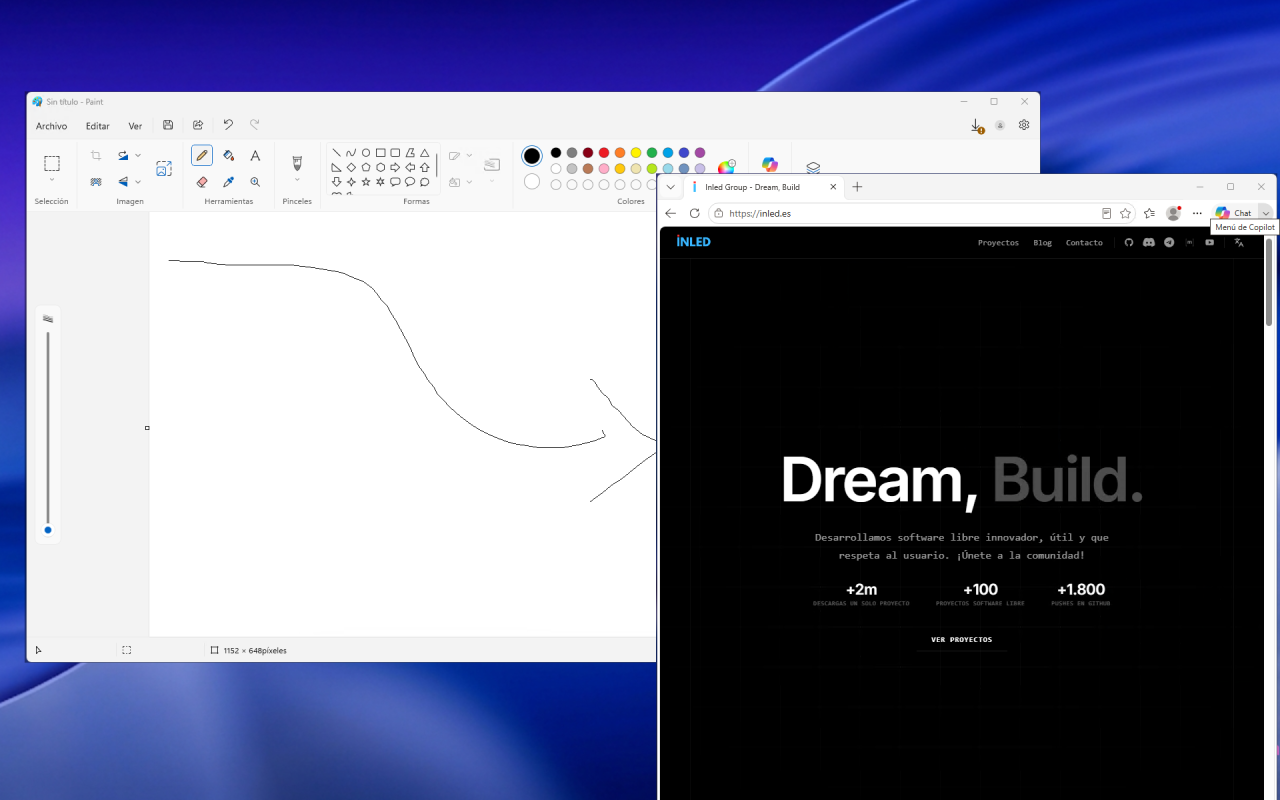The width and height of the screenshot is (1280, 800).
Task: Undo the last Paint action
Action: pyautogui.click(x=228, y=125)
